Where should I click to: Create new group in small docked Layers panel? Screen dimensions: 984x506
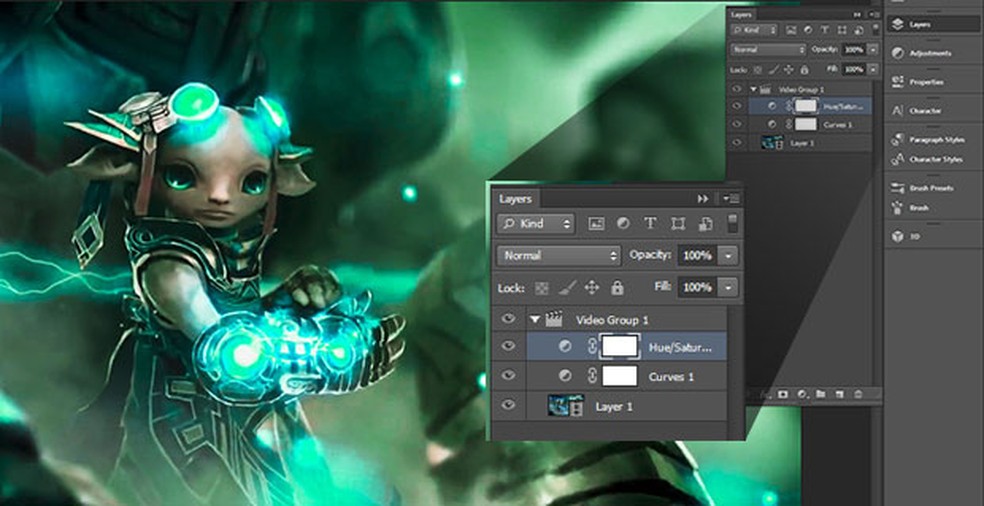821,394
